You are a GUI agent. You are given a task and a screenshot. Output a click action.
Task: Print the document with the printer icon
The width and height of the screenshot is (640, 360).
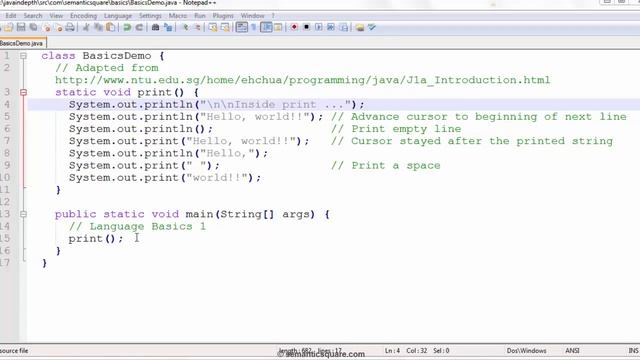coord(70,27)
